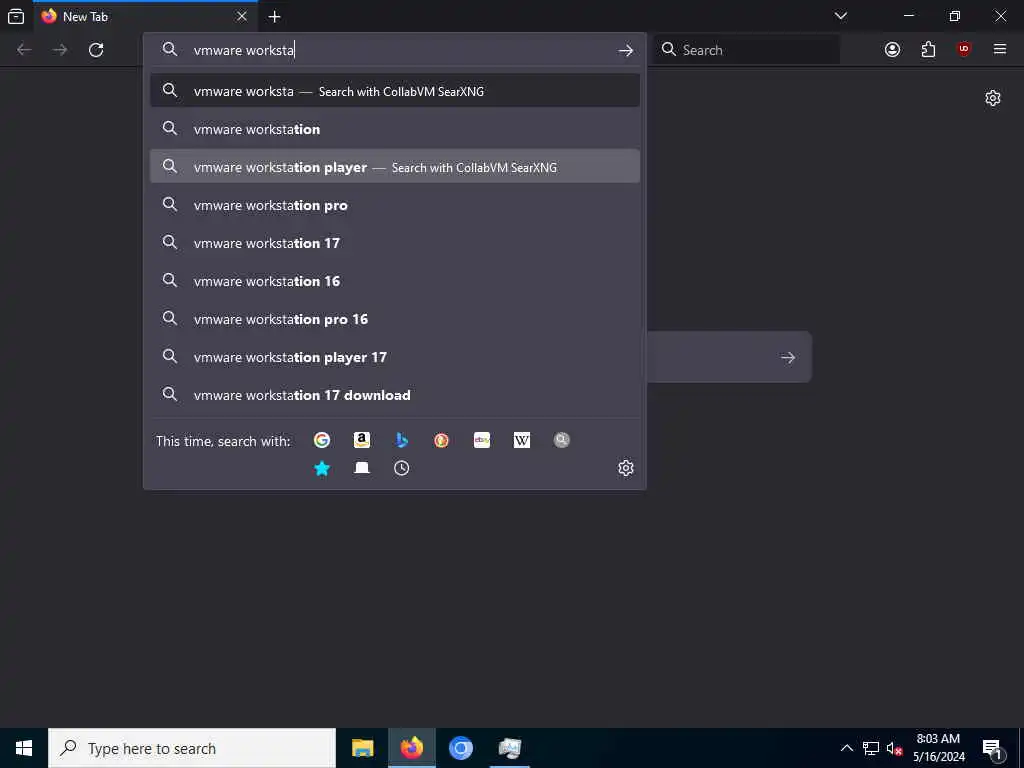
Task: Search bookmarks using the star icon
Action: [x=321, y=468]
